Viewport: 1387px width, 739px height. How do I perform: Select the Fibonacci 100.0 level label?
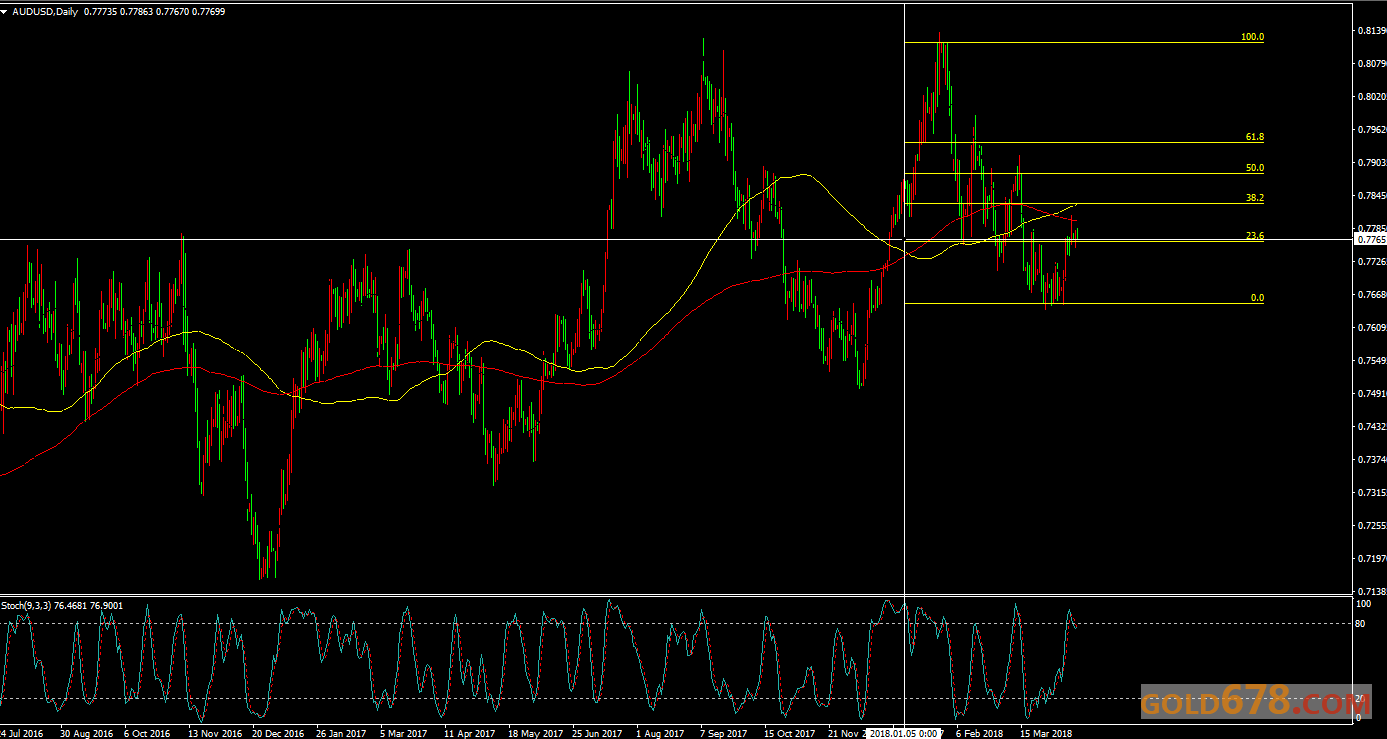click(1252, 37)
